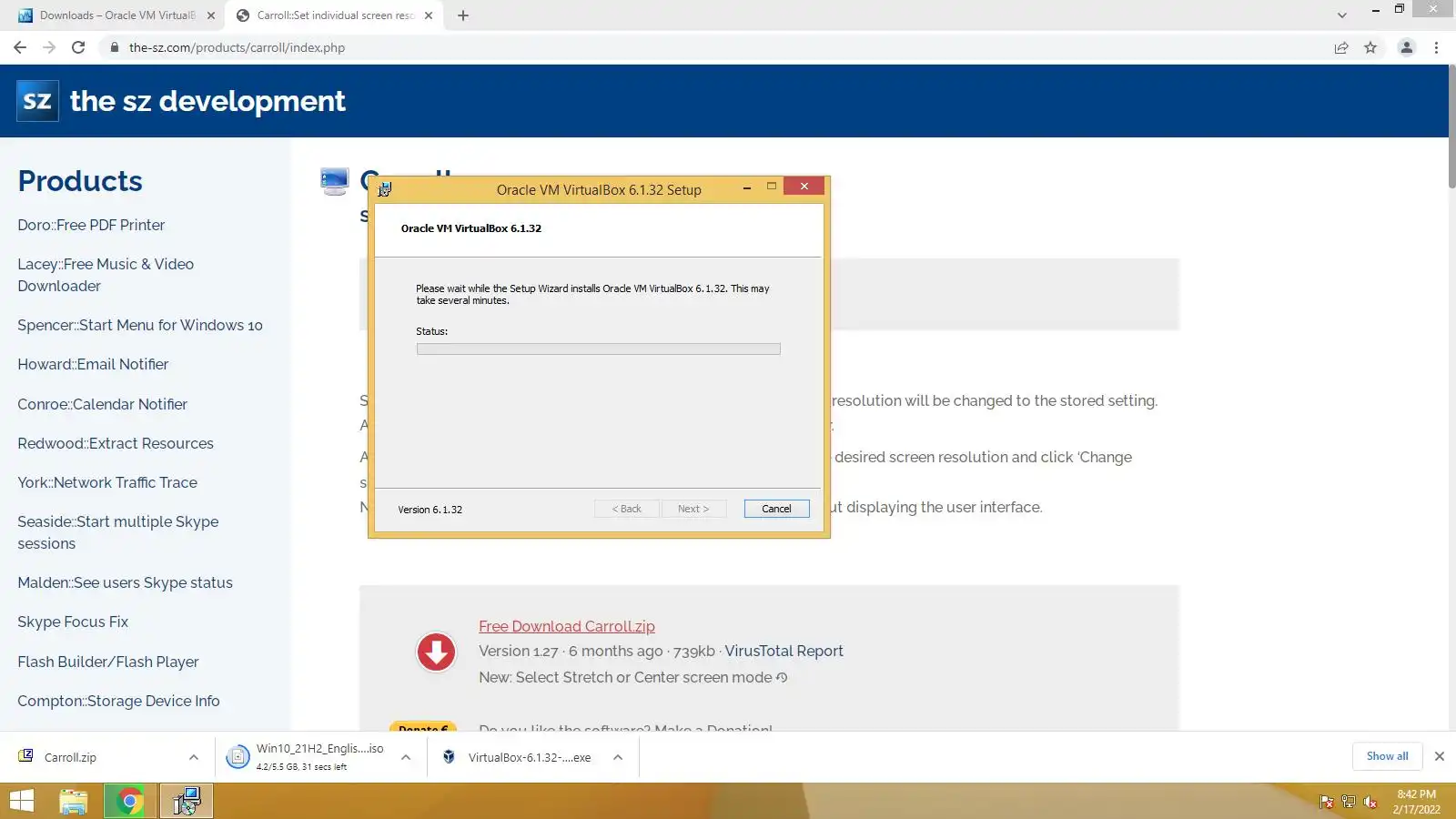Expand VirtualBox exe download options chevron
The height and width of the screenshot is (819, 1456).
click(618, 757)
